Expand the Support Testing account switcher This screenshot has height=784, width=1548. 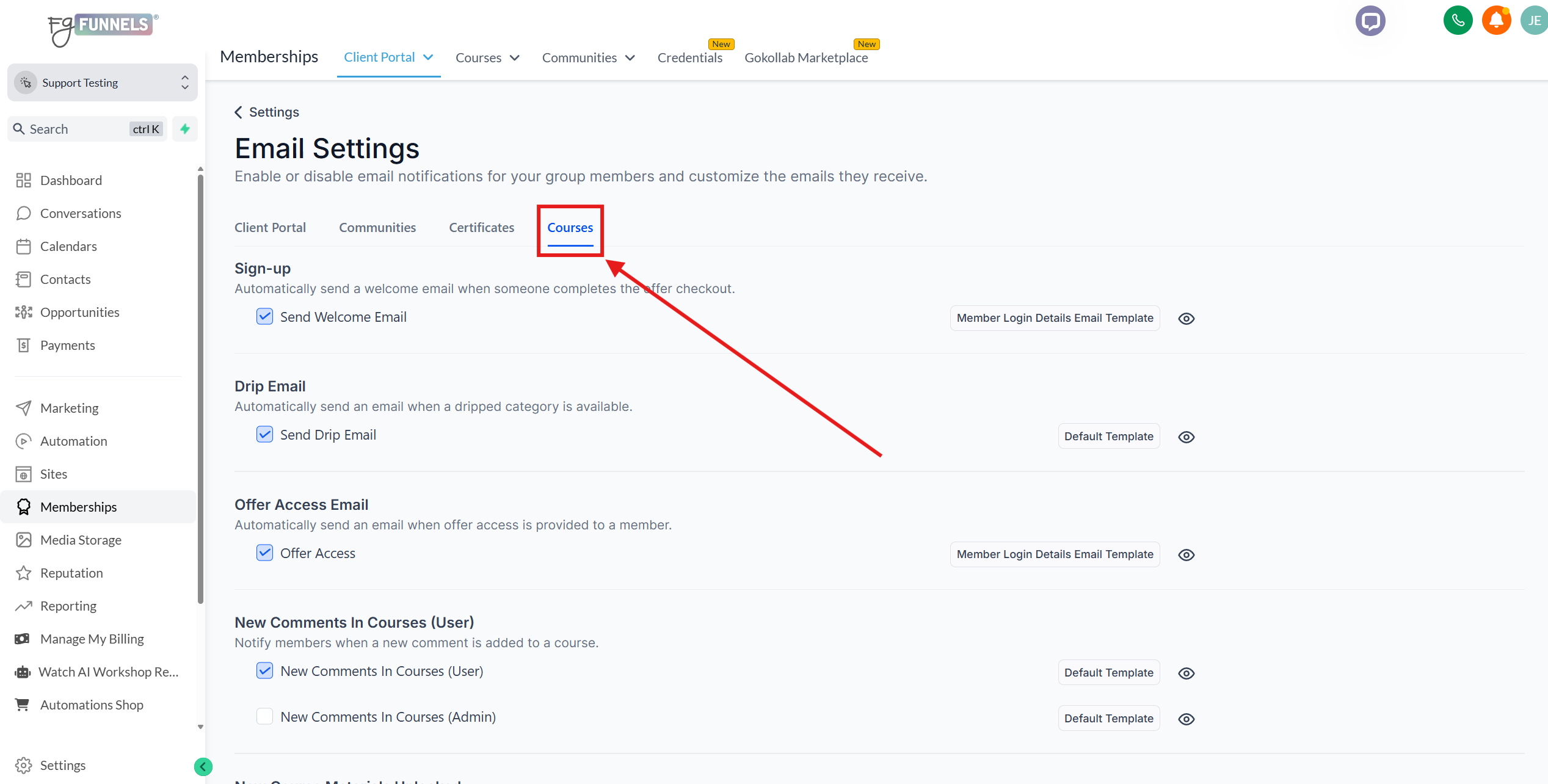[103, 82]
